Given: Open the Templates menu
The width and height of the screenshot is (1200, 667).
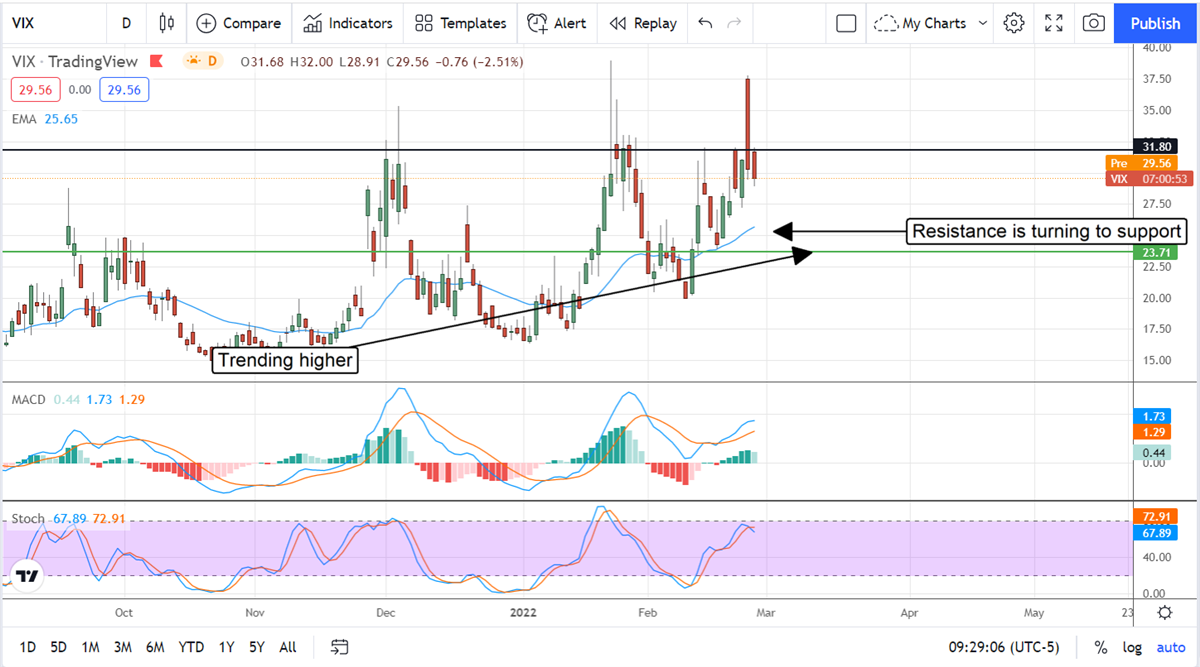Looking at the screenshot, I should (461, 23).
